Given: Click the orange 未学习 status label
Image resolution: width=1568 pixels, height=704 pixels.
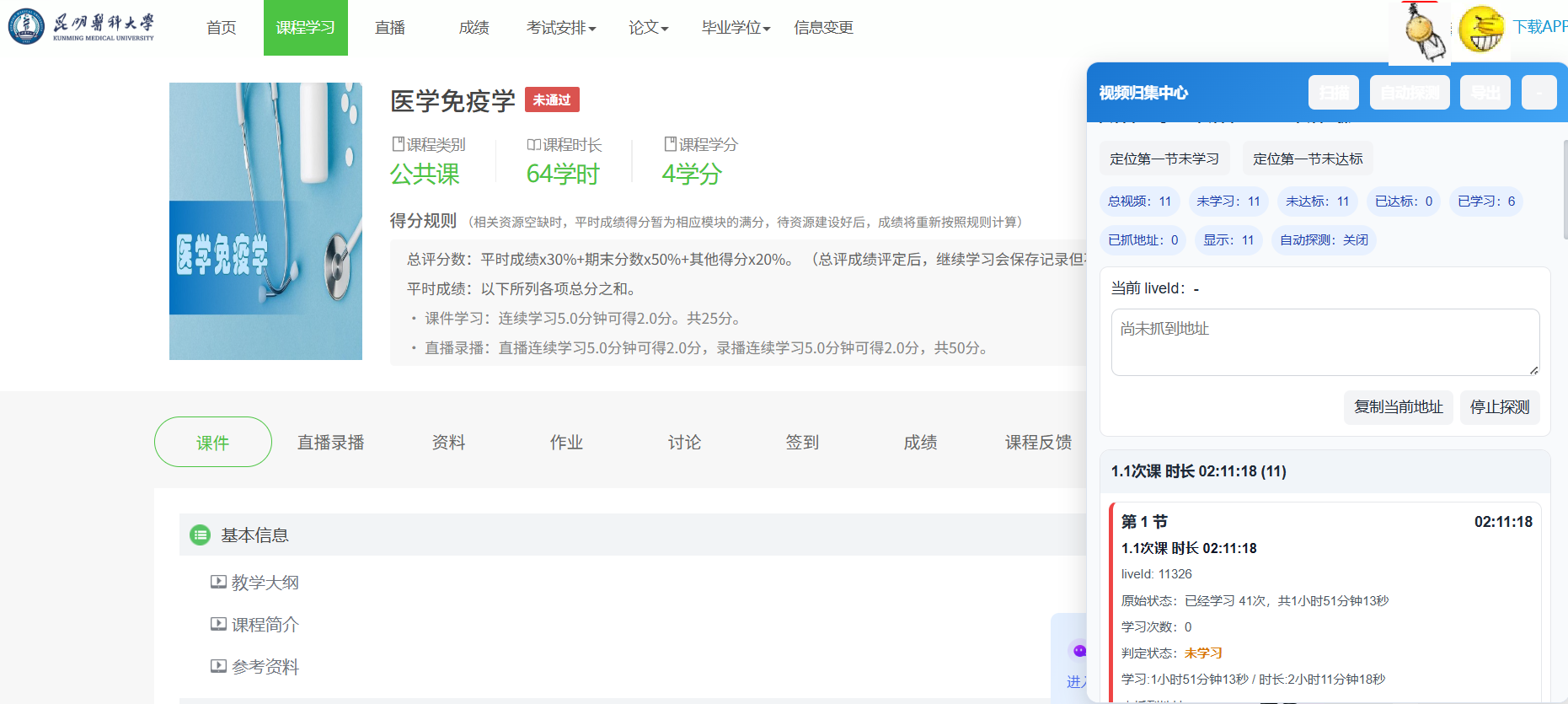Looking at the screenshot, I should 1203,653.
